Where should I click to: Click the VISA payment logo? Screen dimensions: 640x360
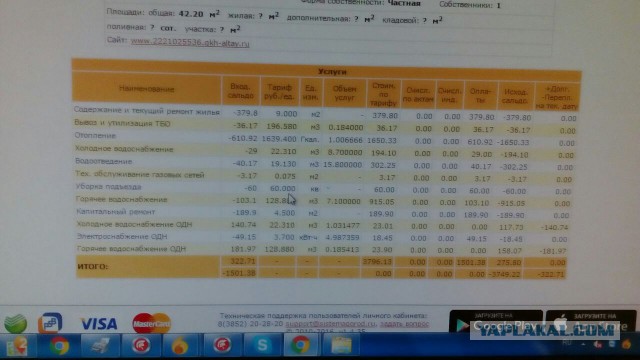pyautogui.click(x=99, y=324)
